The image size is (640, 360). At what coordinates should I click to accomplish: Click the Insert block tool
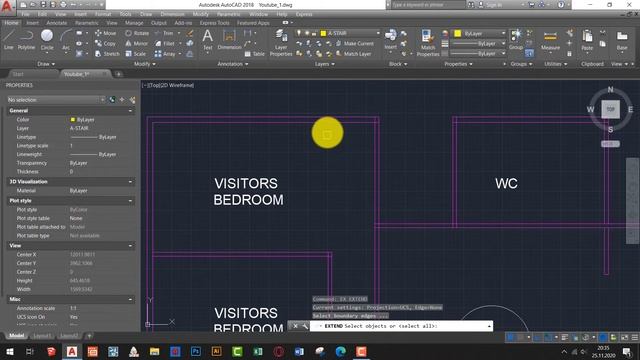click(x=391, y=40)
